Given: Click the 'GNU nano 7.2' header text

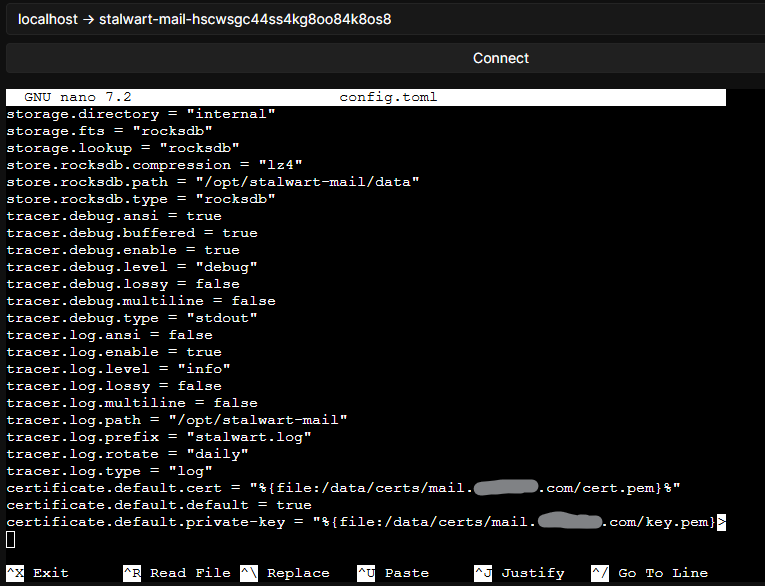Looking at the screenshot, I should [78, 97].
